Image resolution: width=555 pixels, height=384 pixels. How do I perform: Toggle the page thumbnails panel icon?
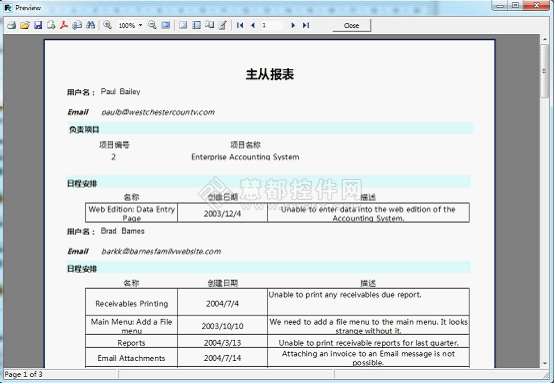(x=196, y=25)
